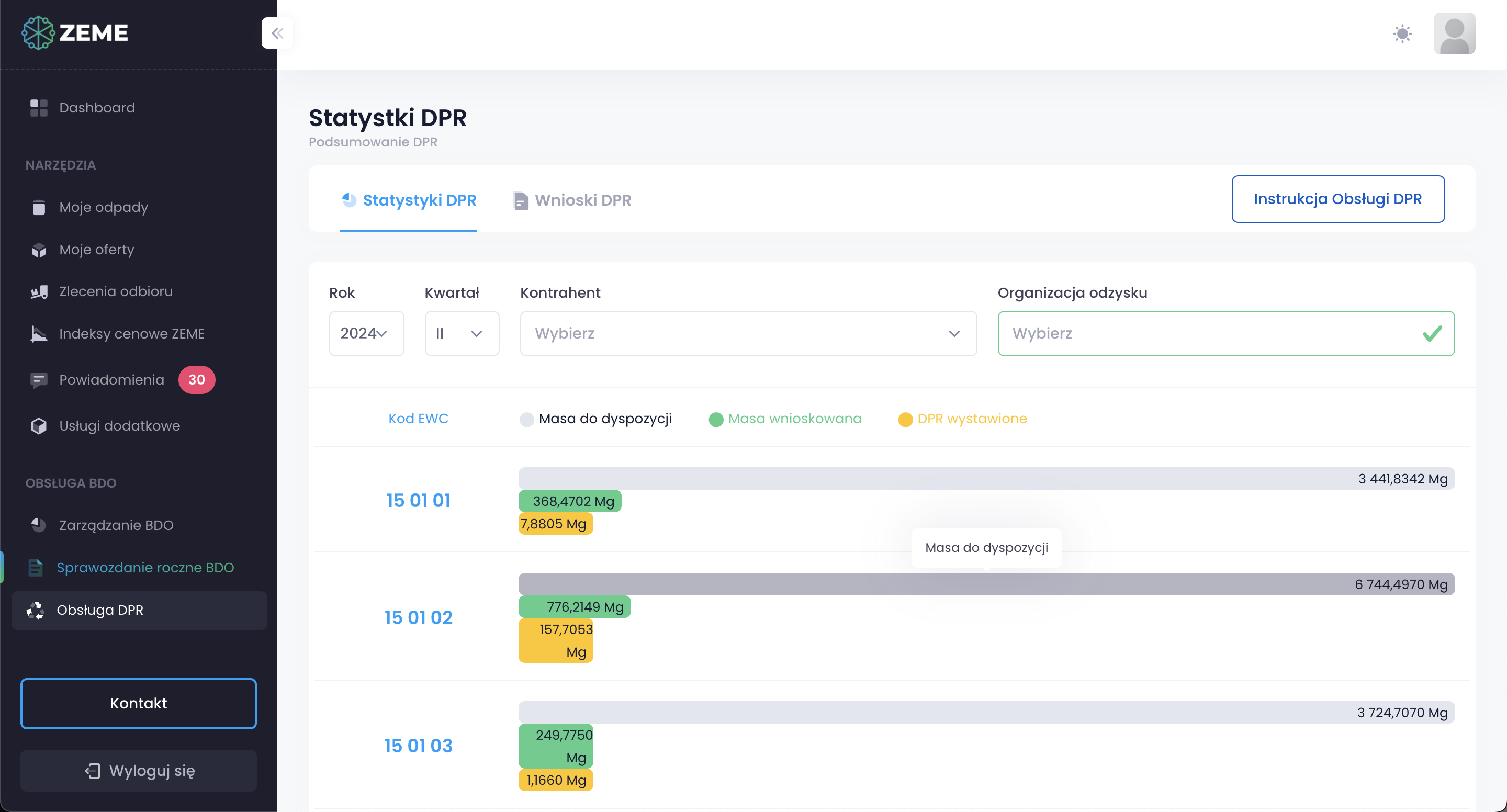Click the Obsługa DPR recycle icon
The width and height of the screenshot is (1507, 812).
pyautogui.click(x=35, y=610)
